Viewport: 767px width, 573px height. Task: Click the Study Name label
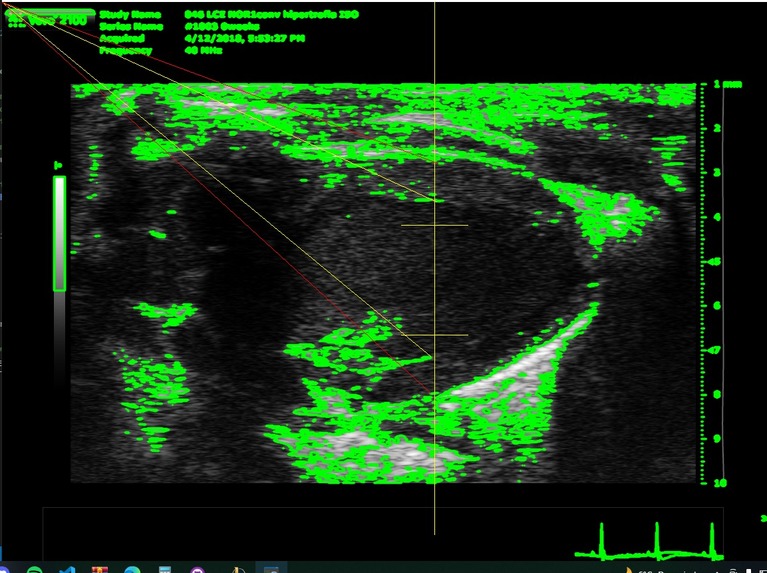(130, 15)
